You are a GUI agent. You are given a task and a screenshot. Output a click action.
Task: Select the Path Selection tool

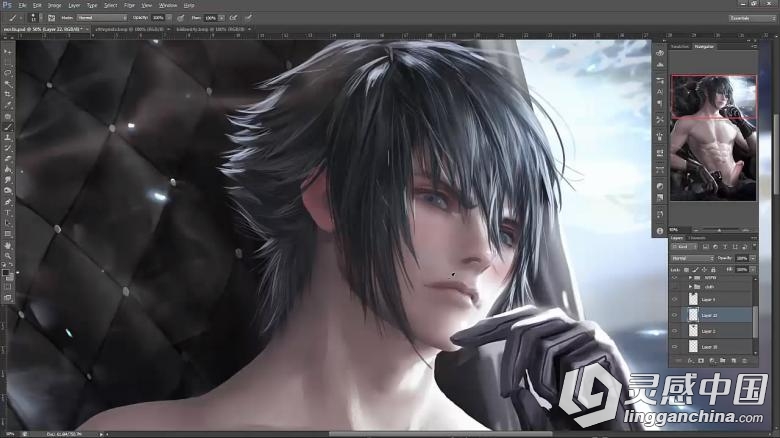(x=7, y=223)
